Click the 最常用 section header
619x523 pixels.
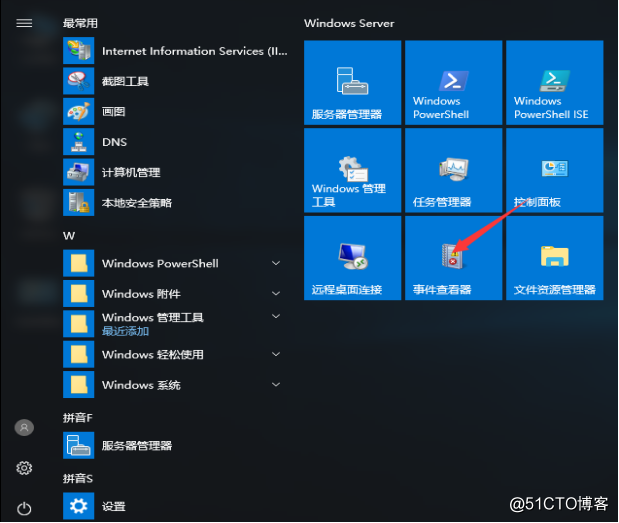point(80,23)
